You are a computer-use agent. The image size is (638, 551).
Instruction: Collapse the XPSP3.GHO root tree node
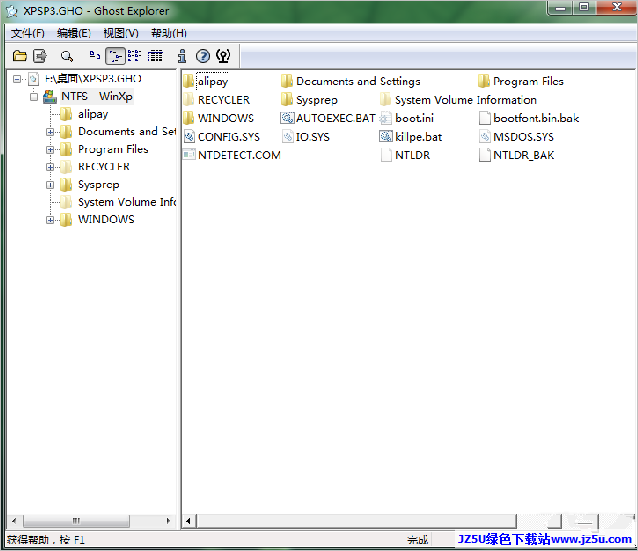pyautogui.click(x=17, y=79)
